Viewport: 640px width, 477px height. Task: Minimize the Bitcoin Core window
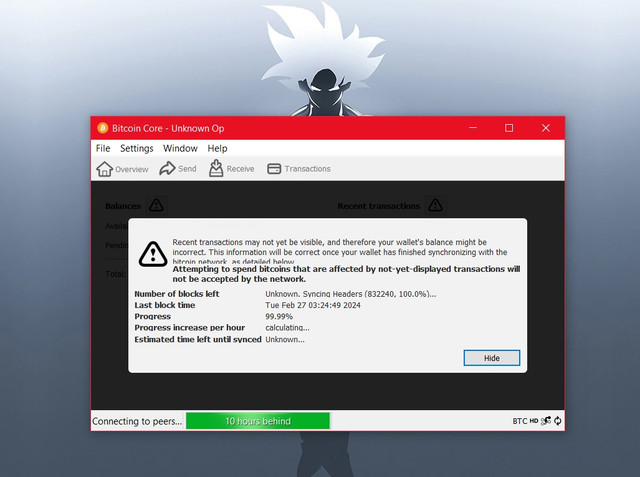[473, 128]
